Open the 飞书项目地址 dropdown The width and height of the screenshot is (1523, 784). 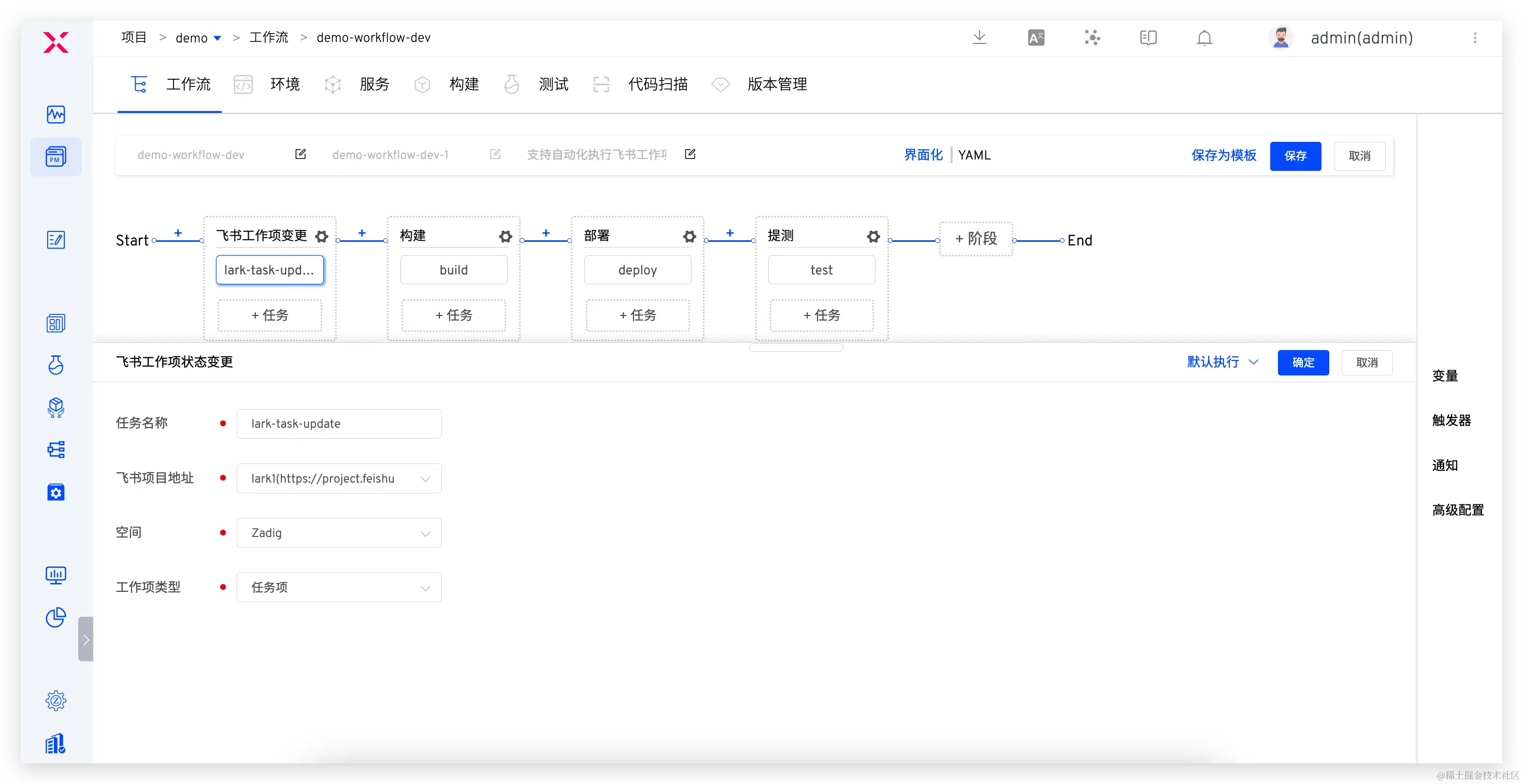339,478
